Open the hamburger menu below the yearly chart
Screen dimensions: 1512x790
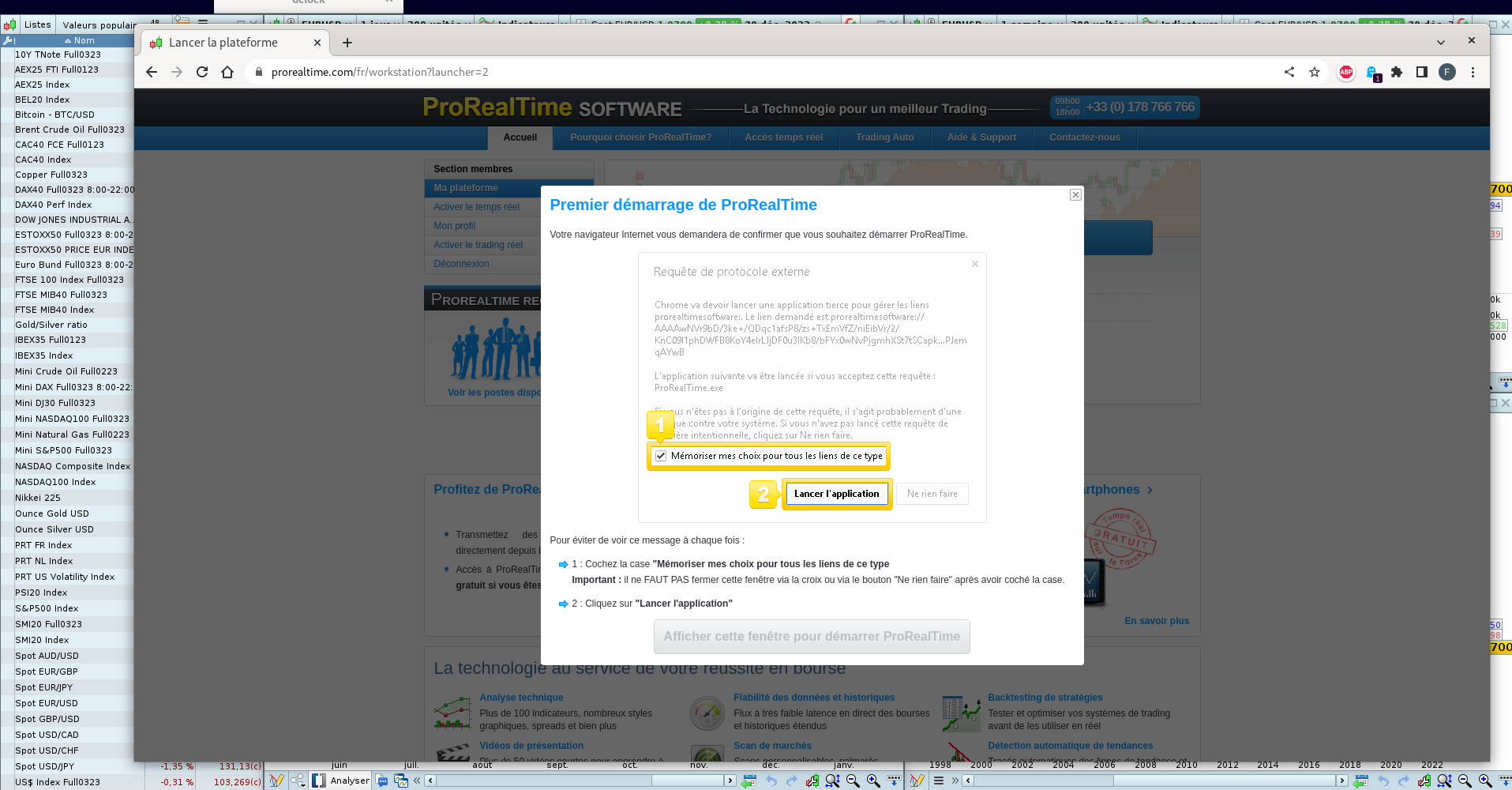[939, 781]
